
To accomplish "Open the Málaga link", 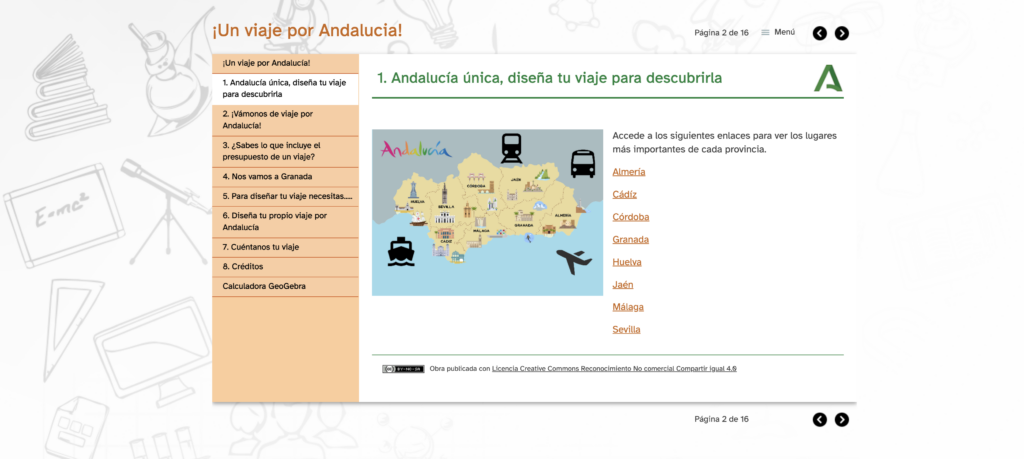I will (x=628, y=307).
